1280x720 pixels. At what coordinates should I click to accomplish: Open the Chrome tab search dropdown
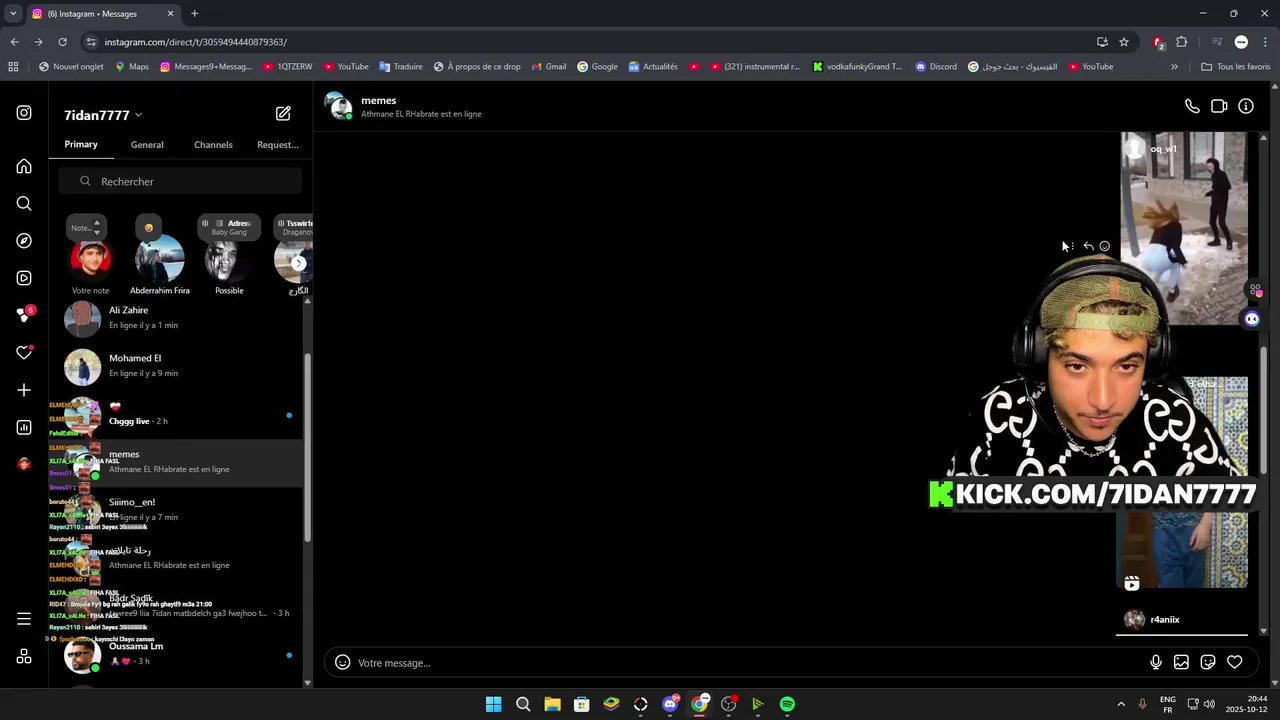pos(13,14)
